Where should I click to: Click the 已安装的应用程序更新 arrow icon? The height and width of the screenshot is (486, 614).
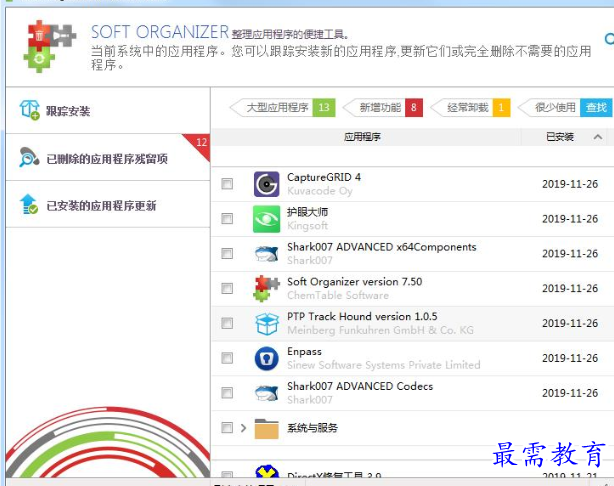tap(29, 204)
